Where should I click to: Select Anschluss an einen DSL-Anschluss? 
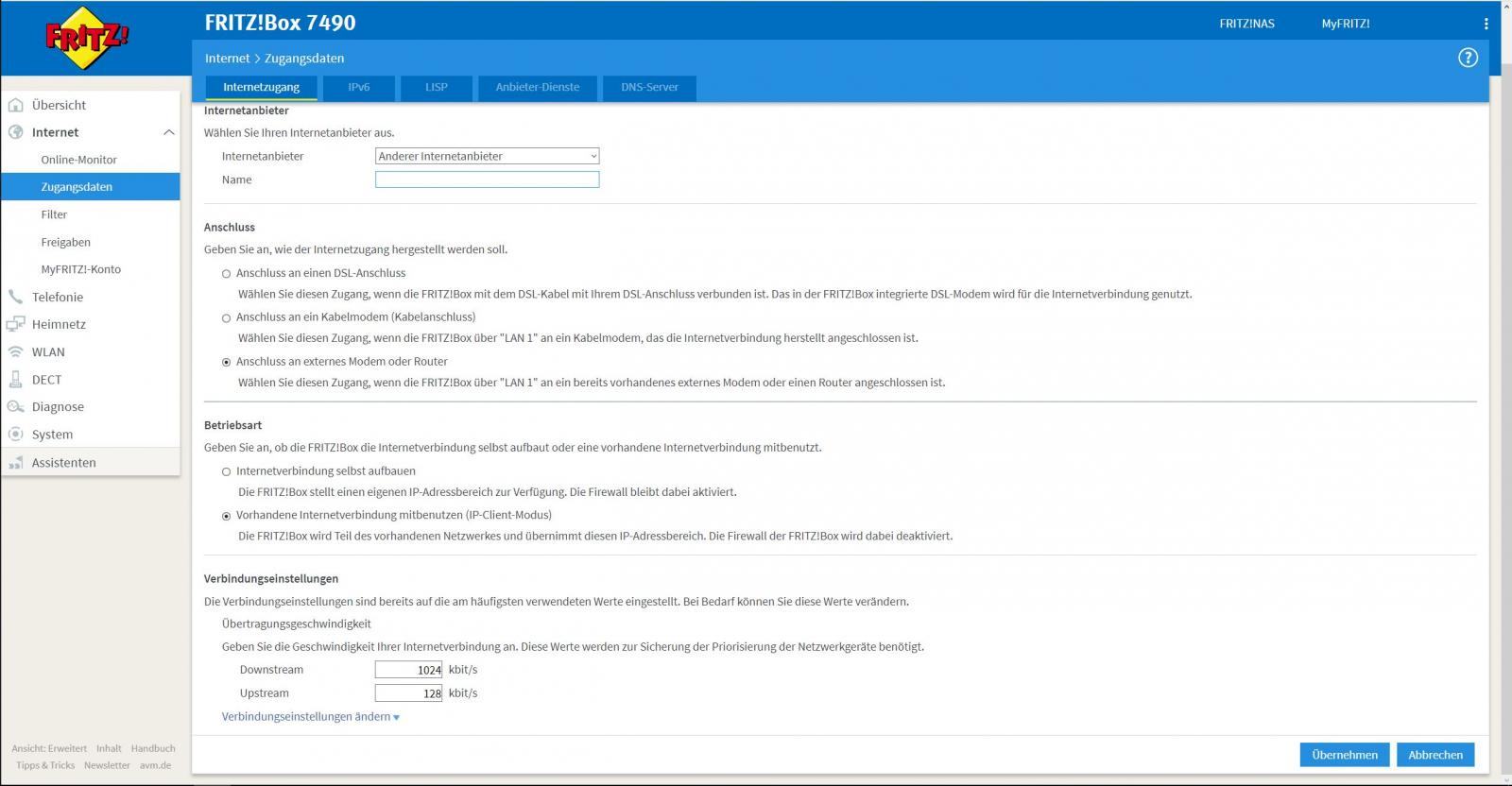click(226, 274)
